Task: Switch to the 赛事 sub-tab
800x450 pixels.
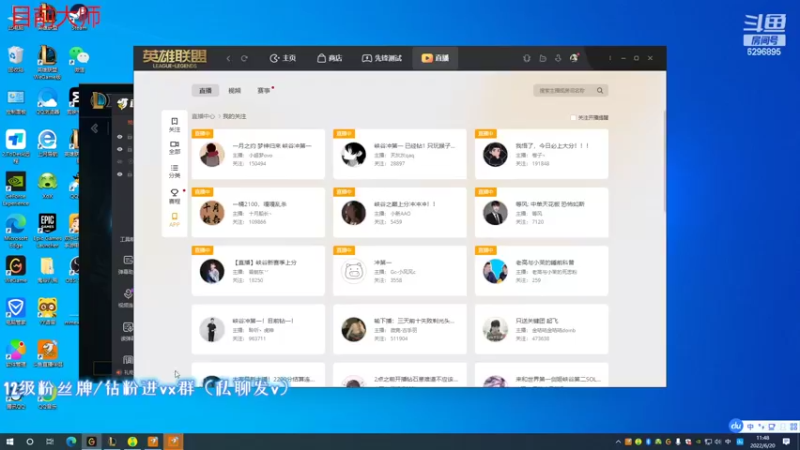Action: click(x=264, y=90)
